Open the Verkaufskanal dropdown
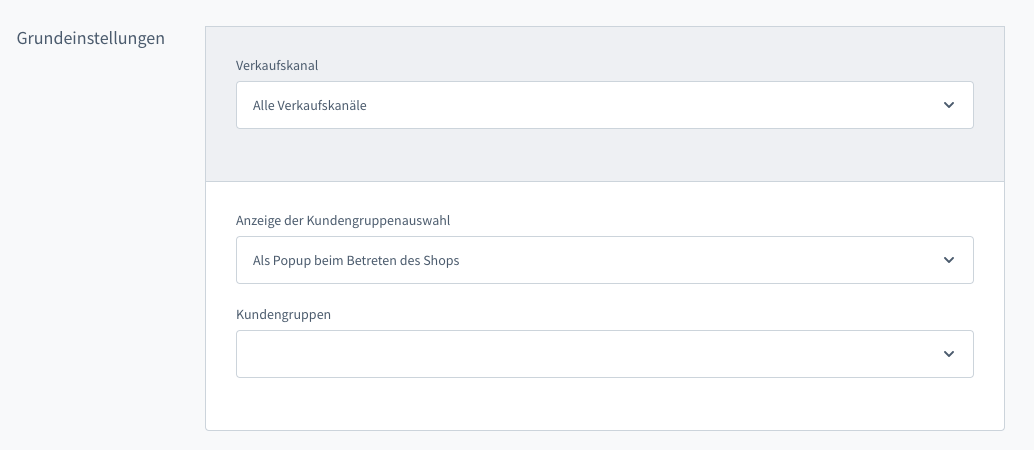The image size is (1034, 450). click(x=604, y=105)
